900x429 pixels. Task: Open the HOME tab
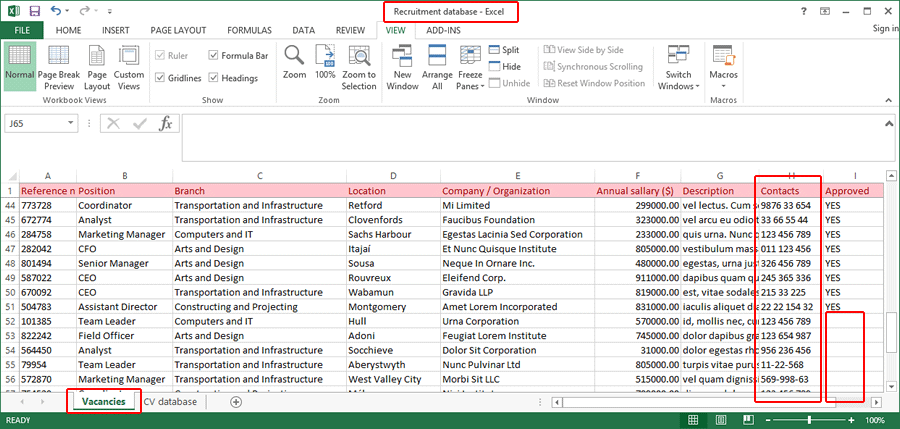point(68,30)
